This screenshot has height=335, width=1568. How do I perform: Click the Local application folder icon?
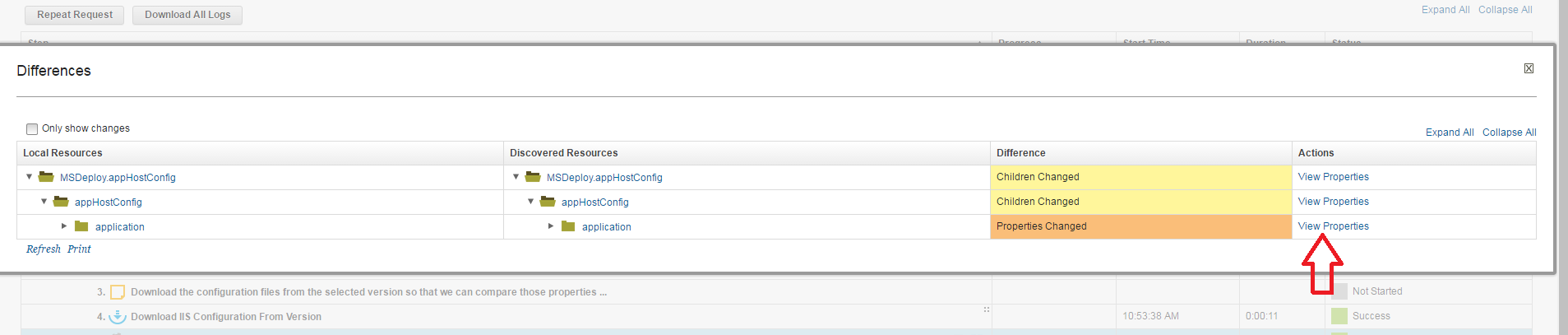coord(81,226)
